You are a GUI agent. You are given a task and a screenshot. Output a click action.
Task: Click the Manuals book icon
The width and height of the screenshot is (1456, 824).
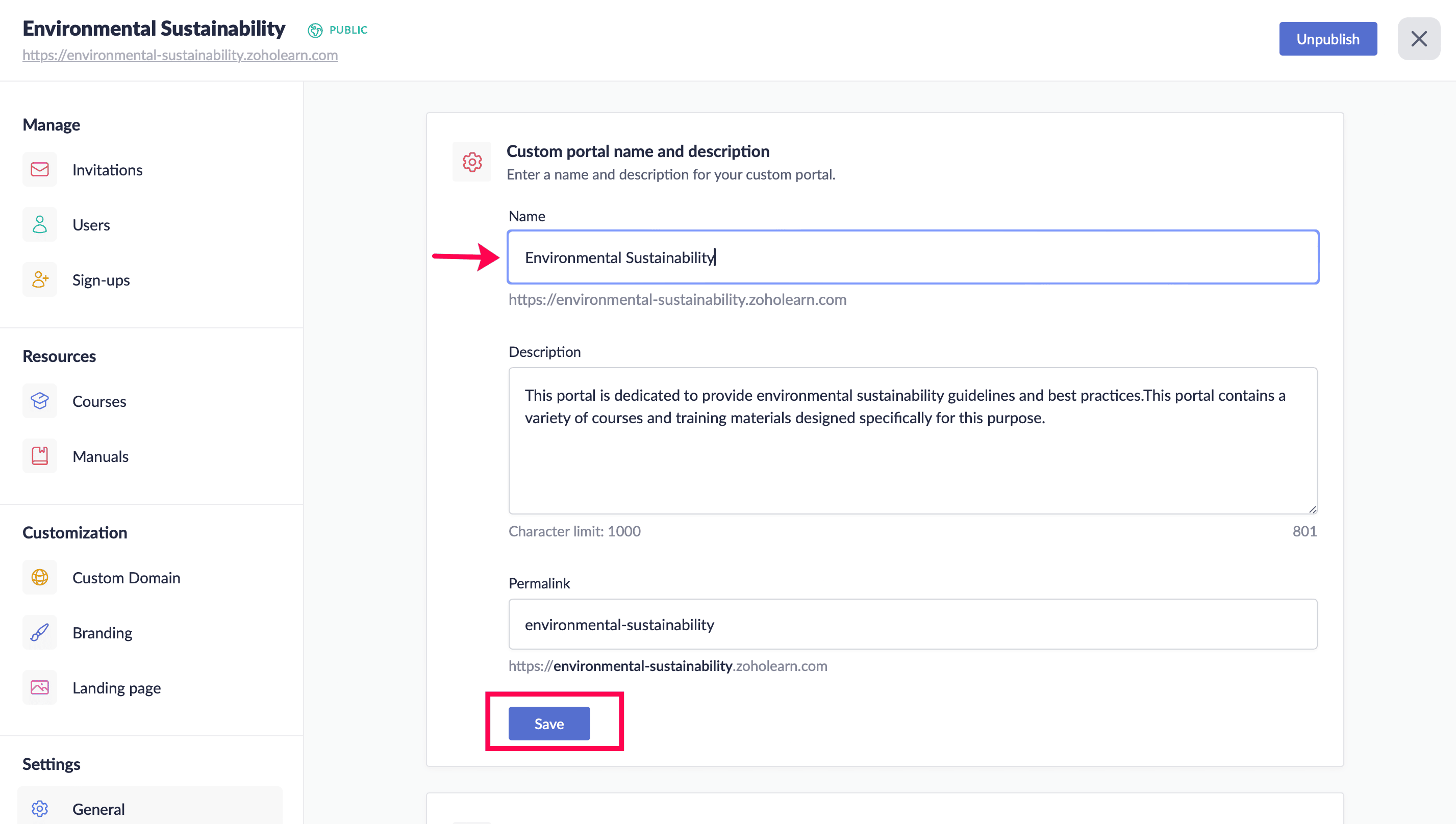tap(40, 455)
